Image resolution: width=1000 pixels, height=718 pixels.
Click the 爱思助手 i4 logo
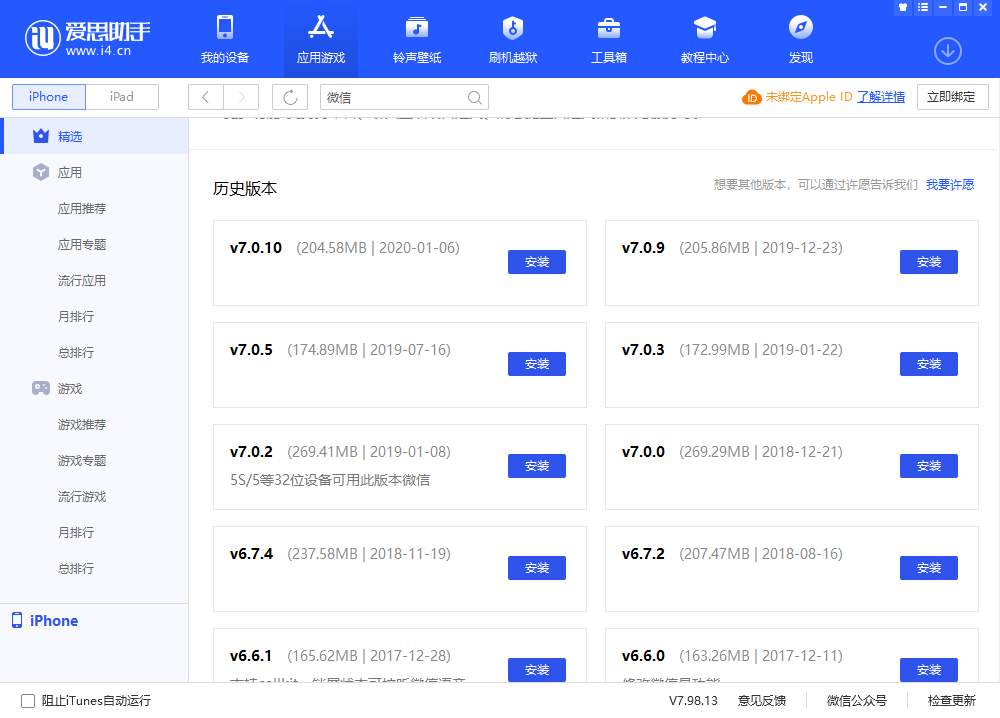[87, 38]
